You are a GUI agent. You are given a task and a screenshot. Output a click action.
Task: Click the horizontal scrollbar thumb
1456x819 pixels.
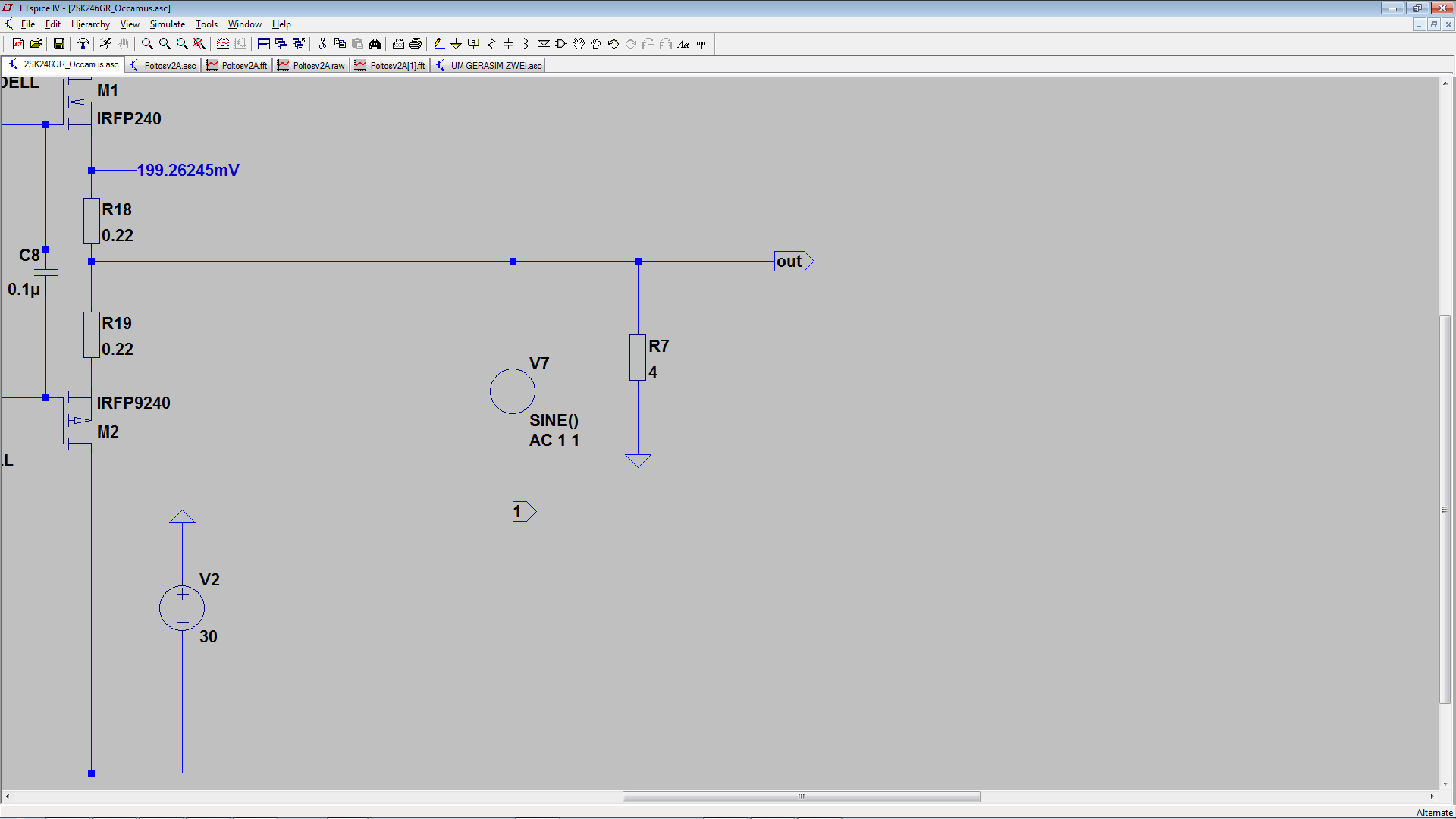[801, 797]
